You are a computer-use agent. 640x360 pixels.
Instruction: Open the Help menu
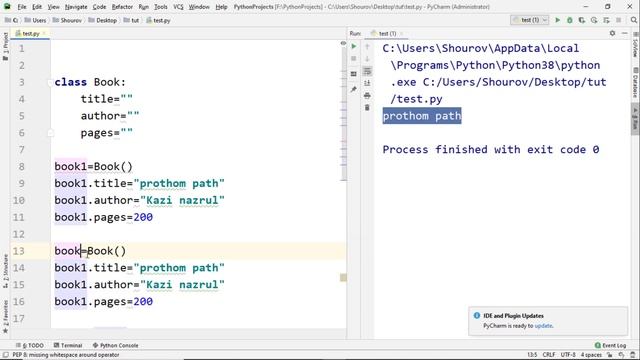(221, 7)
